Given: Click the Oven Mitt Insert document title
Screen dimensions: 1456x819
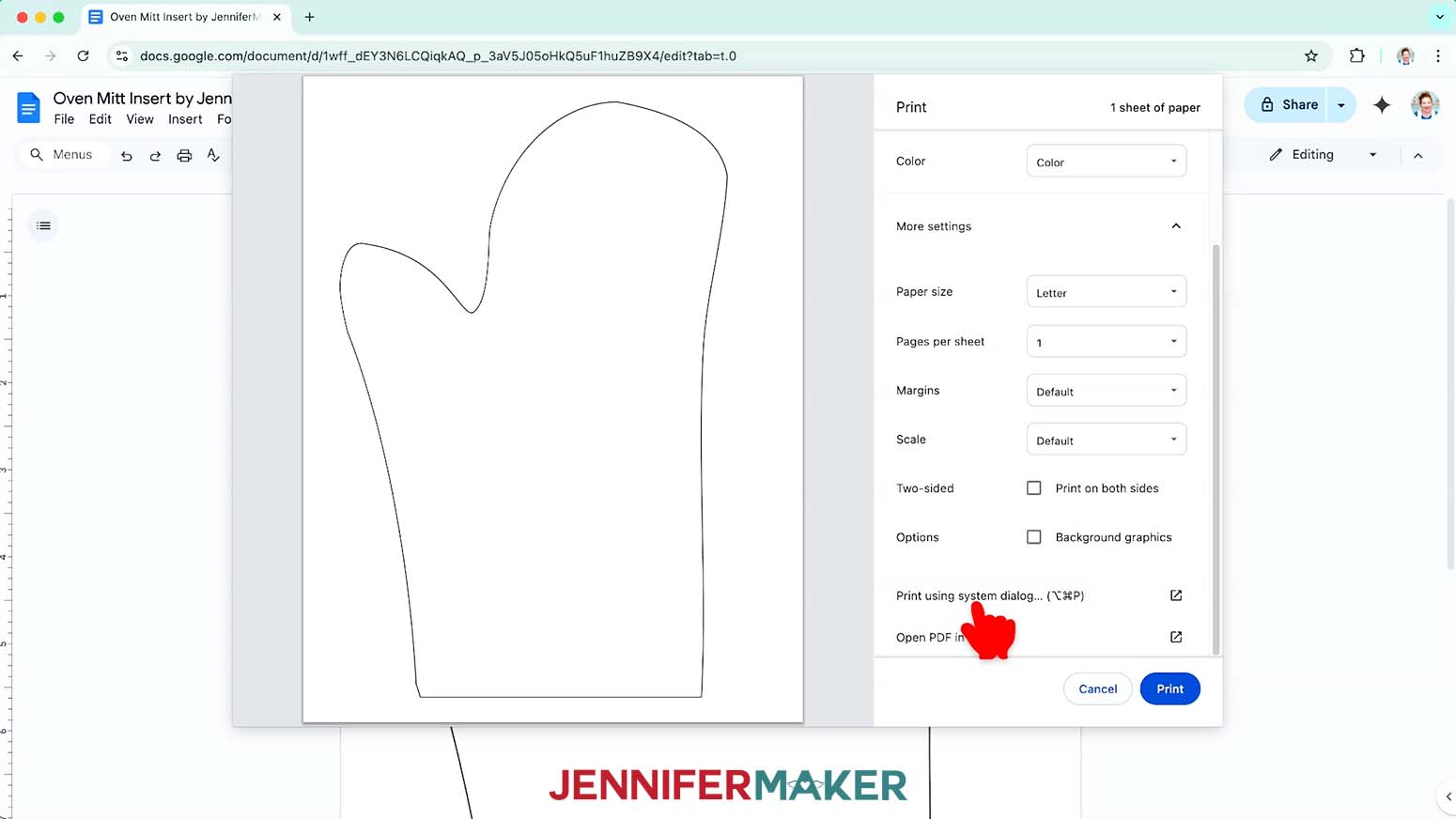Looking at the screenshot, I should [x=143, y=99].
